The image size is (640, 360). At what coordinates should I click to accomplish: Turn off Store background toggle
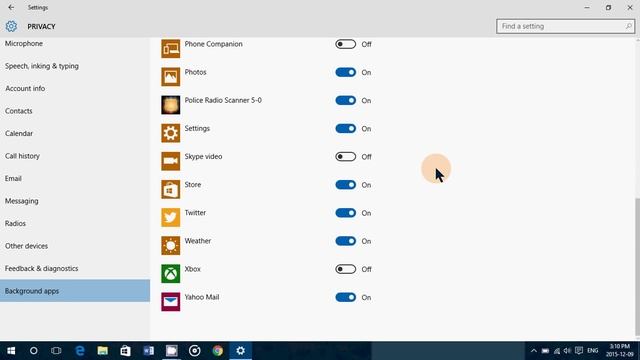[345, 185]
